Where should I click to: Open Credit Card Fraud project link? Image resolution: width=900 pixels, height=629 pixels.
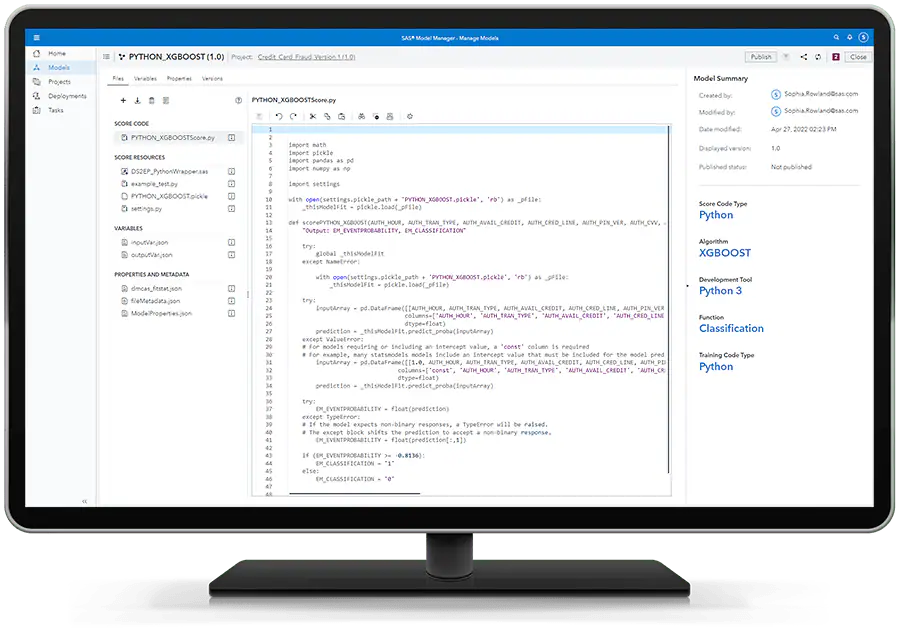[307, 57]
